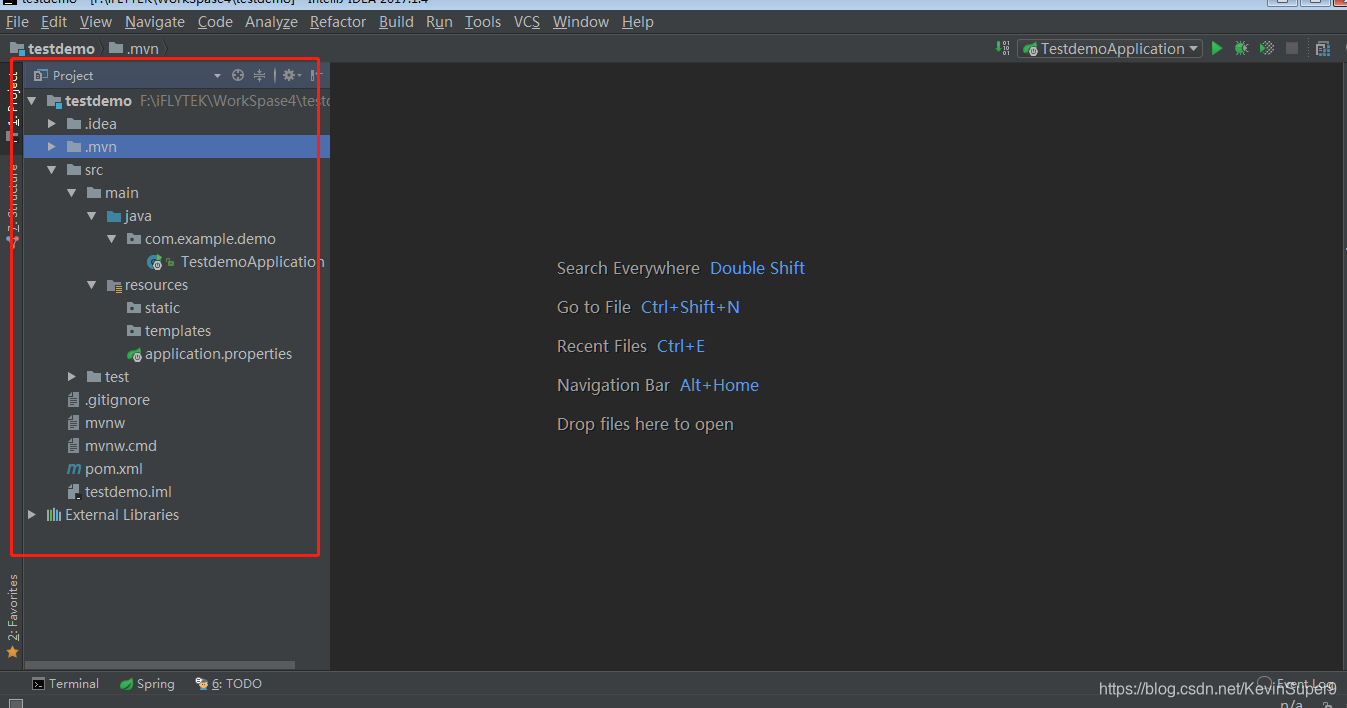Screen dimensions: 1347x708
Task: Open the Refactor menu
Action: [338, 21]
